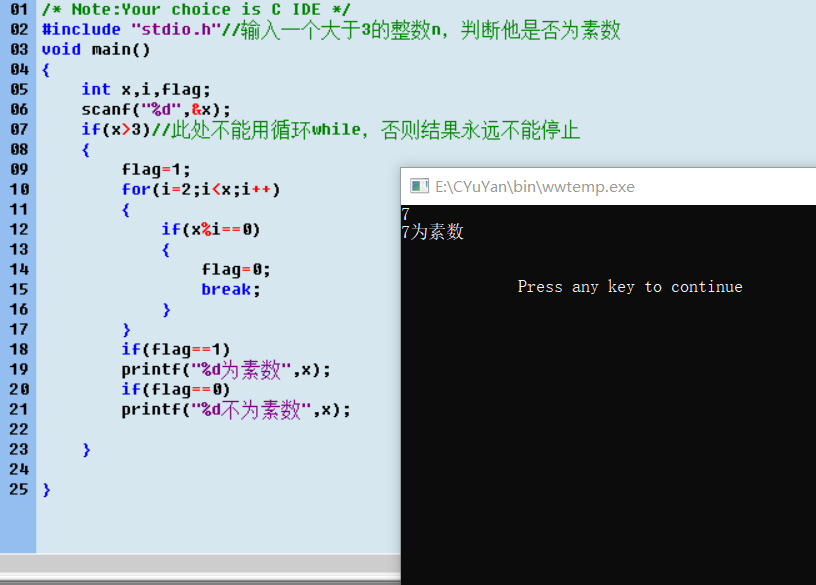Click the 'if(x>3)' line with comment

(x=330, y=130)
